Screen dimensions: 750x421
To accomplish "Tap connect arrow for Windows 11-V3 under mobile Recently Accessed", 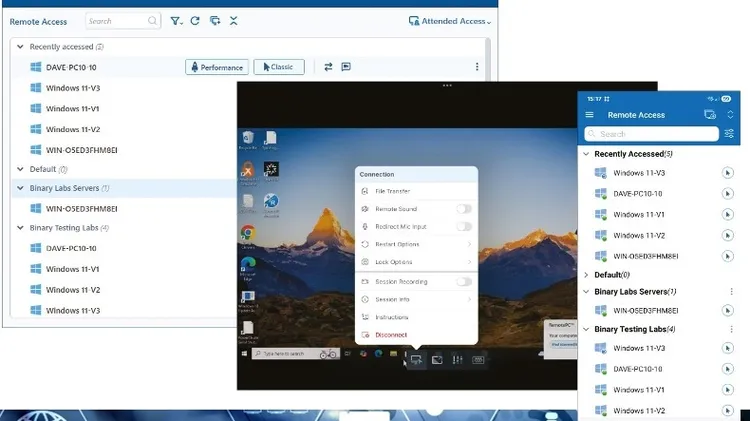I will [728, 173].
